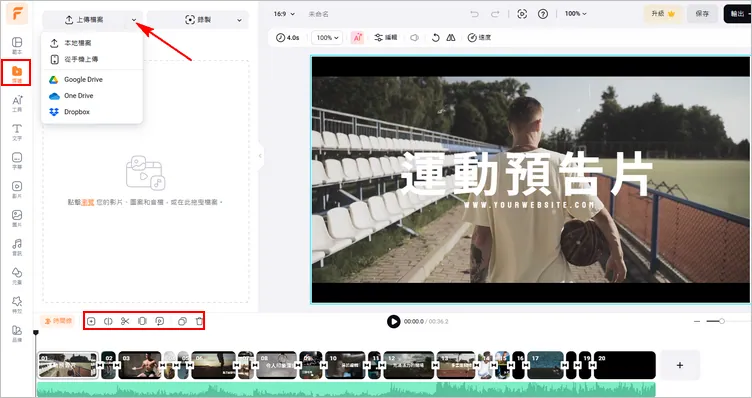Select the www.yourwebsite.com text on canvas
752x398 pixels.
pyautogui.click(x=530, y=205)
